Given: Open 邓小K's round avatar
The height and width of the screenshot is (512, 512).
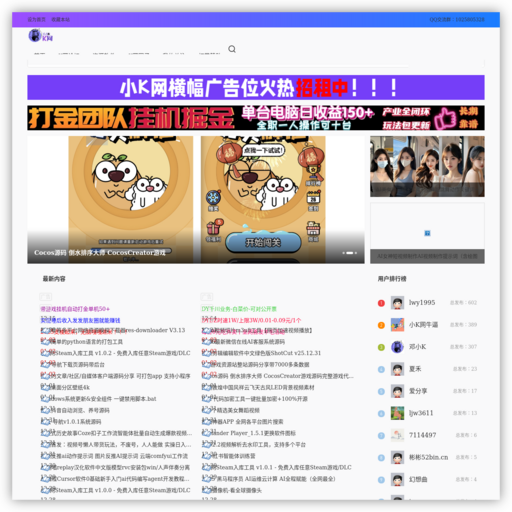Looking at the screenshot, I should pos(397,347).
